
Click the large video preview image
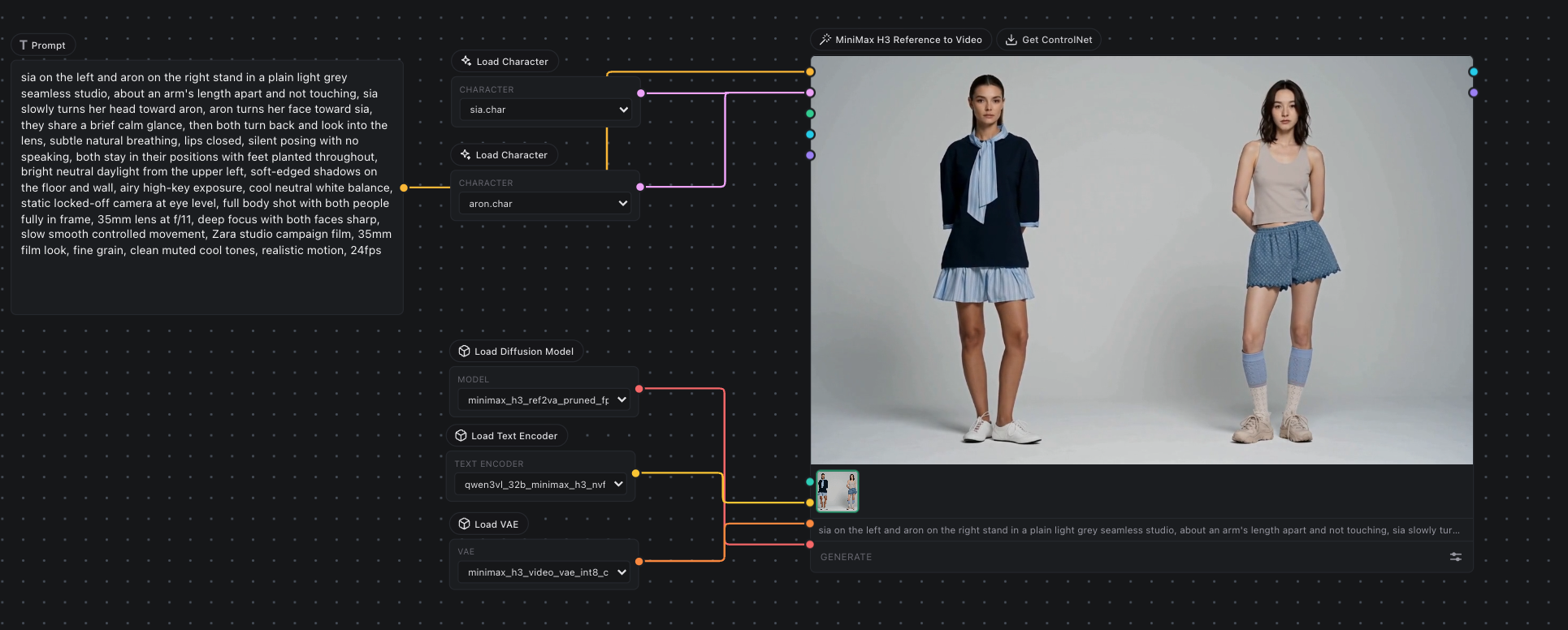(1141, 260)
